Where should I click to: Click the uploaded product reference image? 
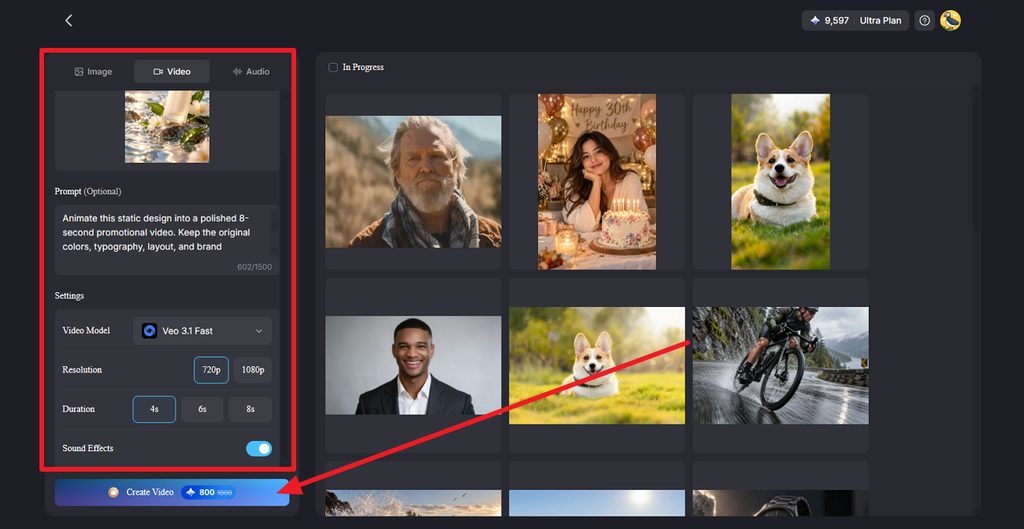click(x=167, y=127)
